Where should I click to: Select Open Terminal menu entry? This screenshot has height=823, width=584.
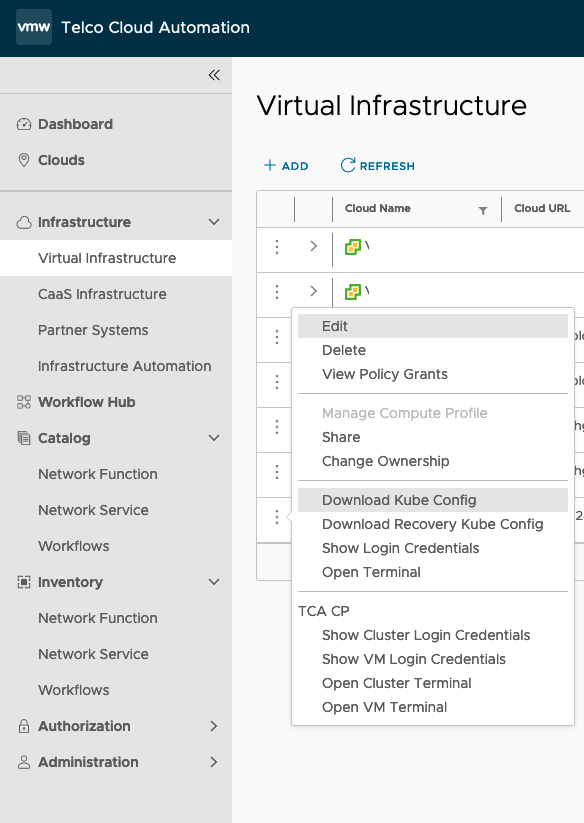coord(433,573)
